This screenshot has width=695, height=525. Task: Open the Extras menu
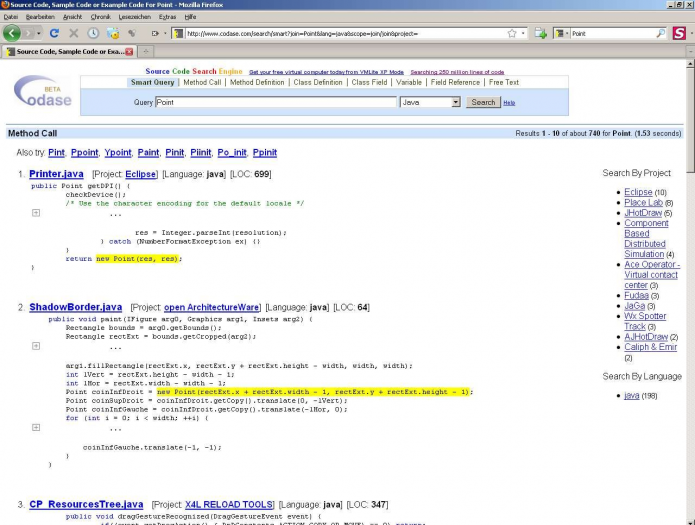(167, 17)
